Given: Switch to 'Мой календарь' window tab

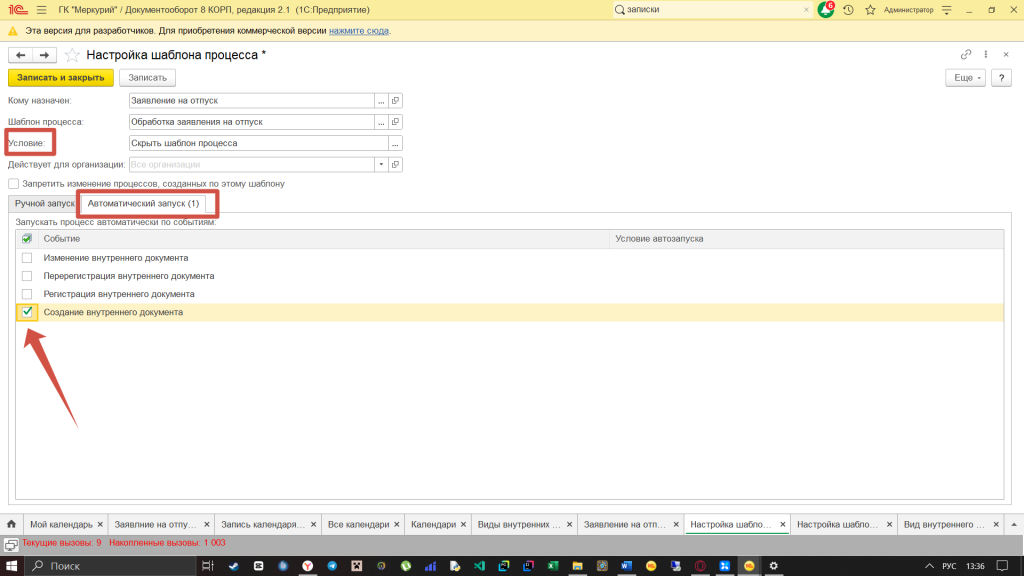Looking at the screenshot, I should 60,524.
